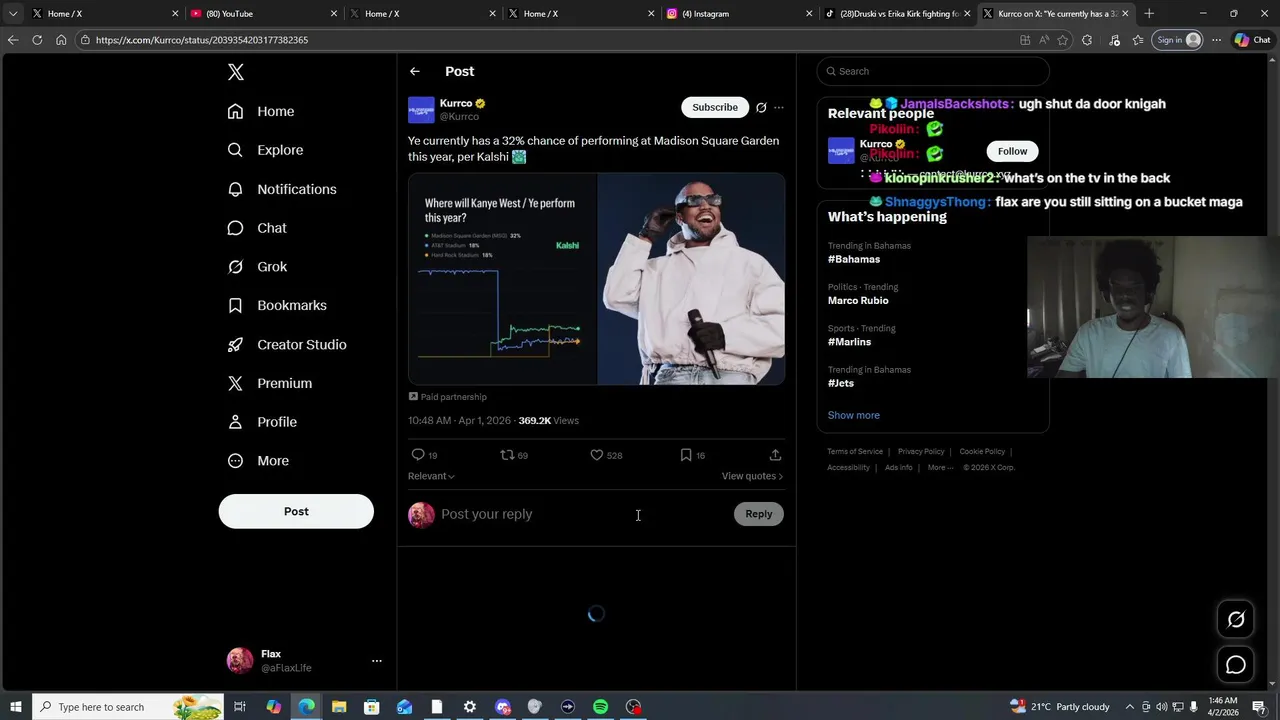This screenshot has height=720, width=1280.
Task: Expand the Relevant replies sort dropdown
Action: point(431,476)
